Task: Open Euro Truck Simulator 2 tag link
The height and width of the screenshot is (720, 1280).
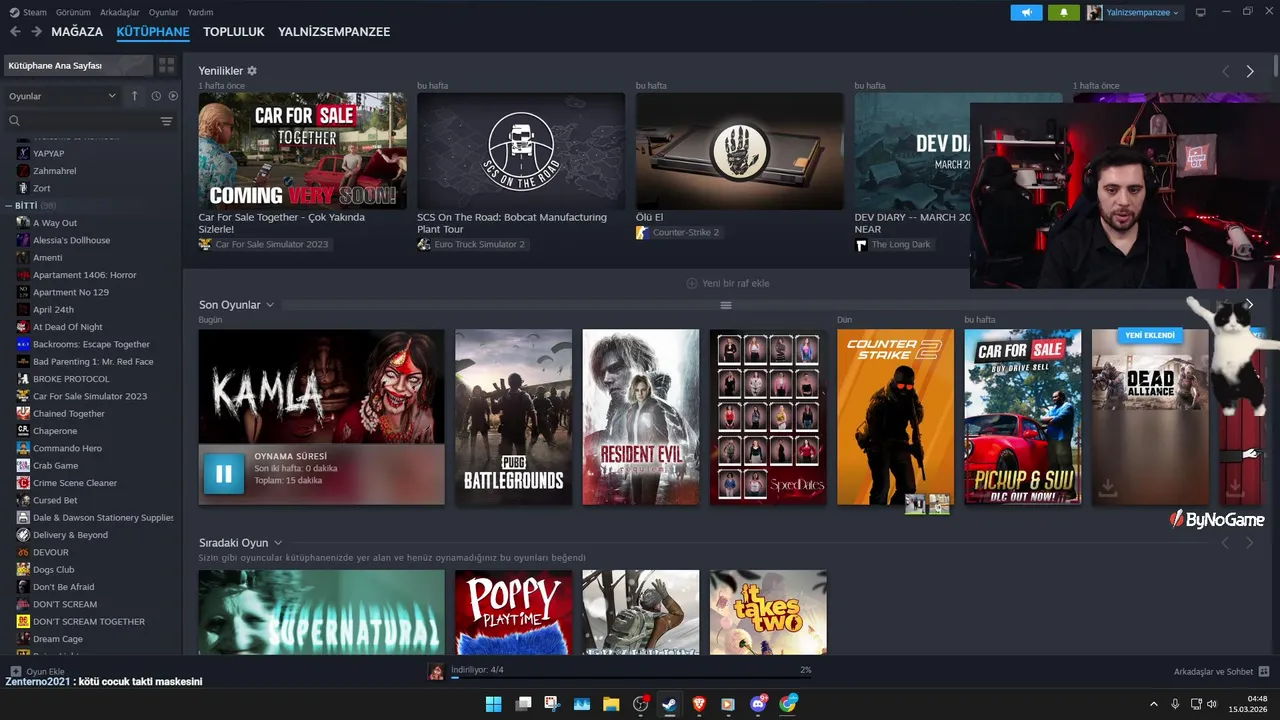Action: pyautogui.click(x=472, y=244)
